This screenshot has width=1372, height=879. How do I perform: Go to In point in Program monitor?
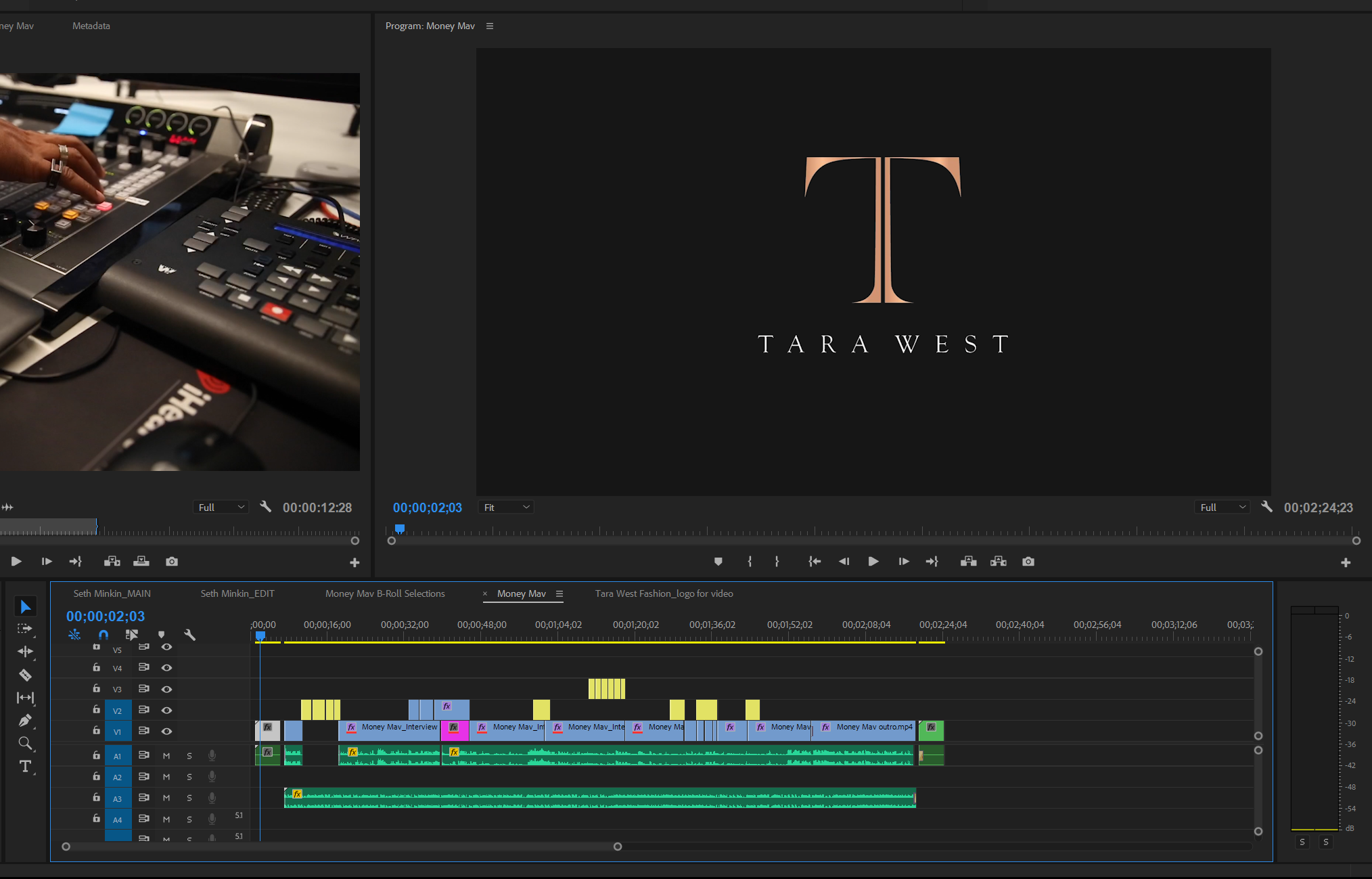pyautogui.click(x=815, y=562)
